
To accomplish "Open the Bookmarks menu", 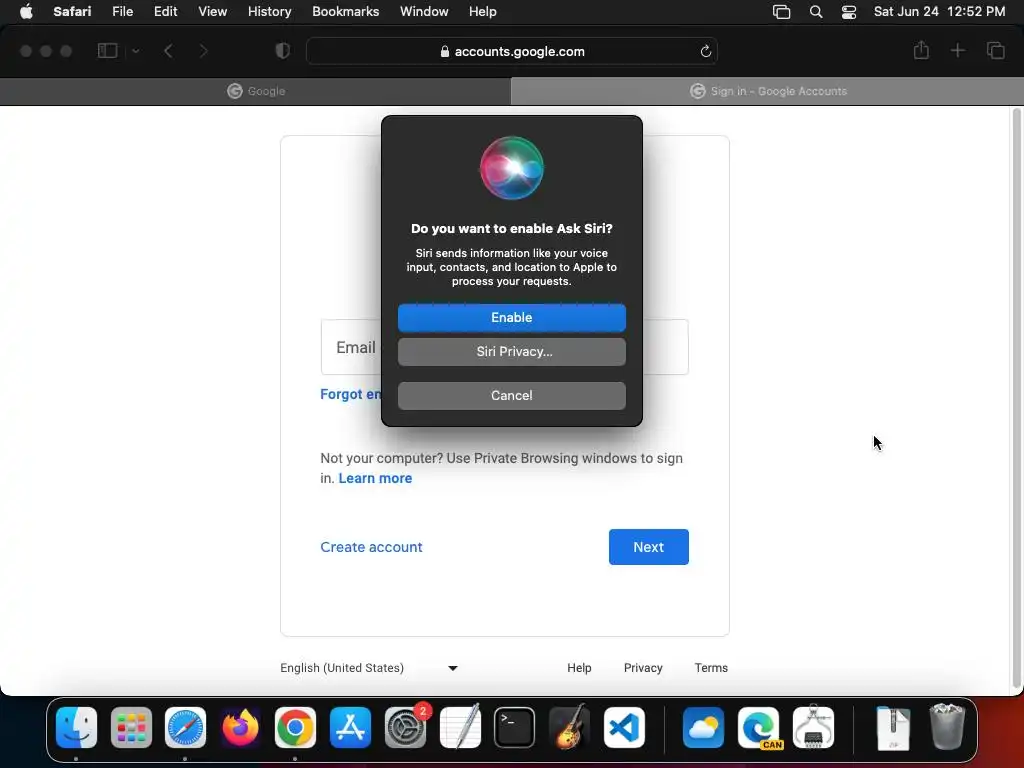I will [x=345, y=12].
